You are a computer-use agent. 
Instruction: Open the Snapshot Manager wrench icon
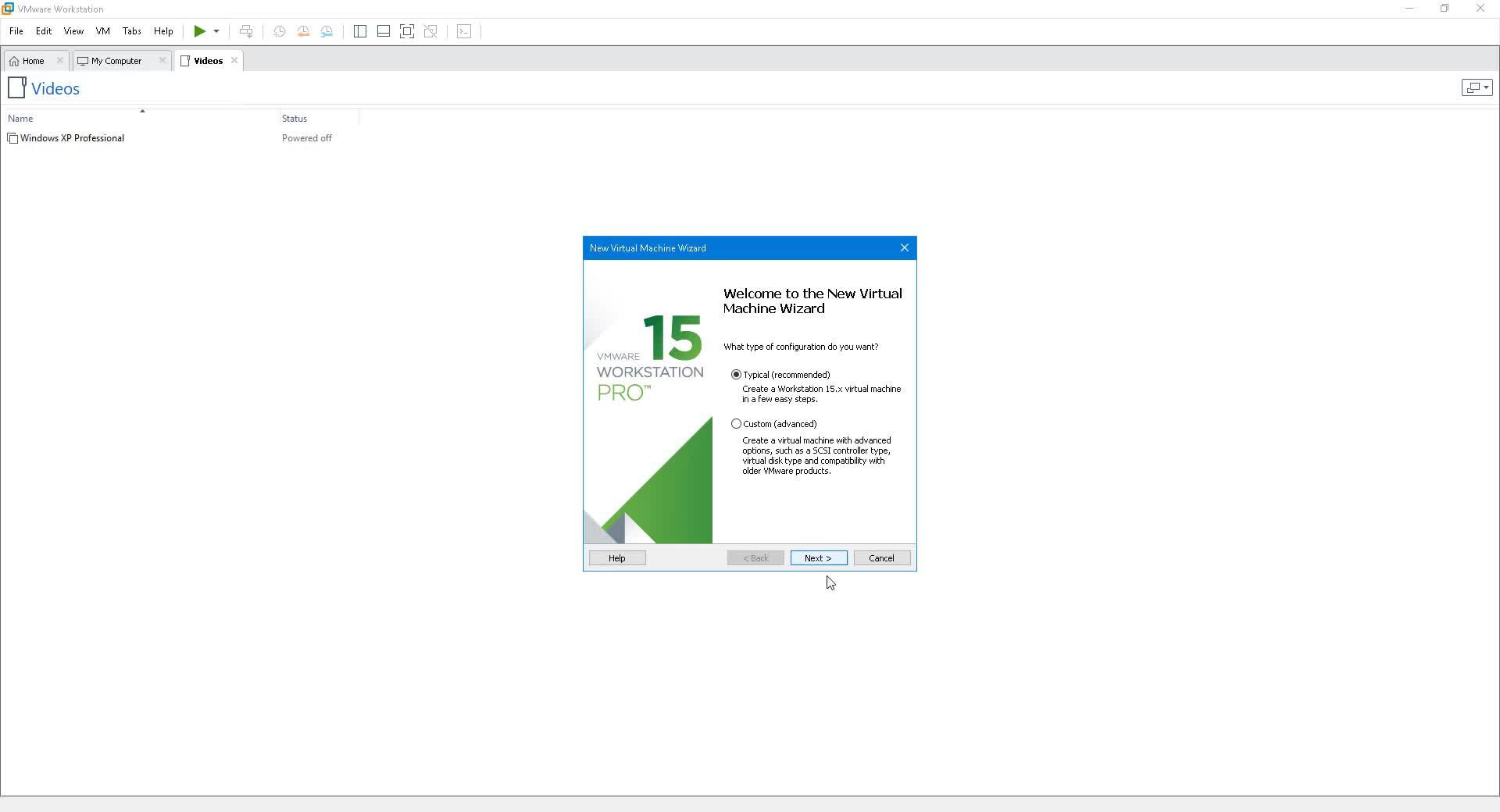click(327, 31)
